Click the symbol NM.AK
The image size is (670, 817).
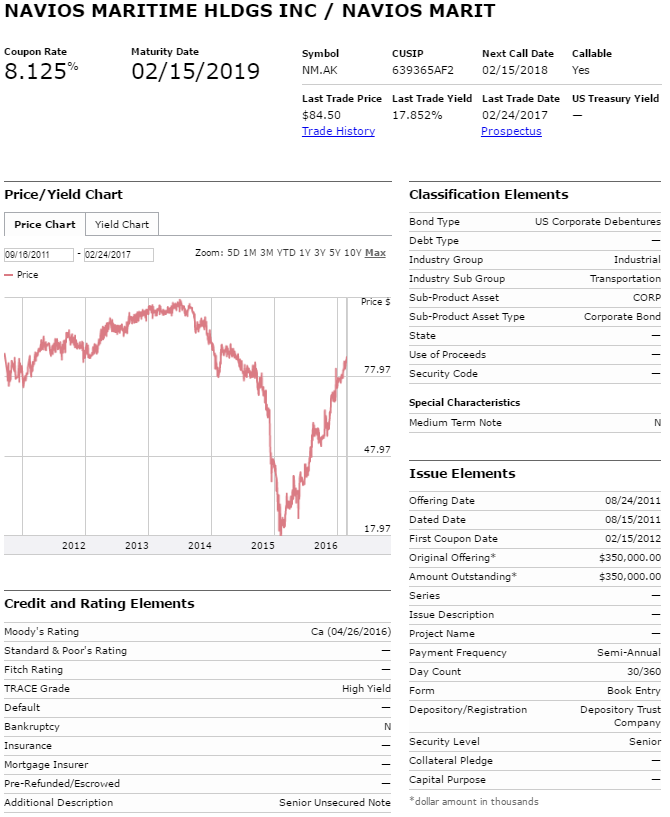319,70
